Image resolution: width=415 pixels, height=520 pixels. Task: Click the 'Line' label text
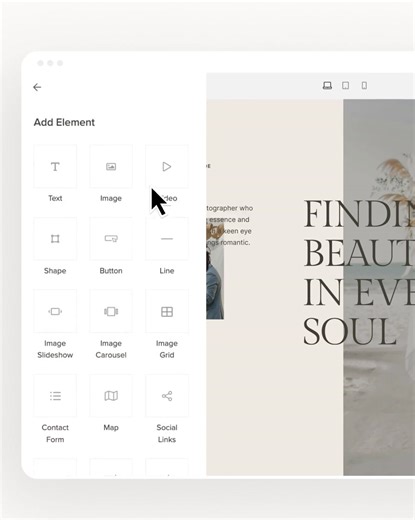[x=167, y=271]
